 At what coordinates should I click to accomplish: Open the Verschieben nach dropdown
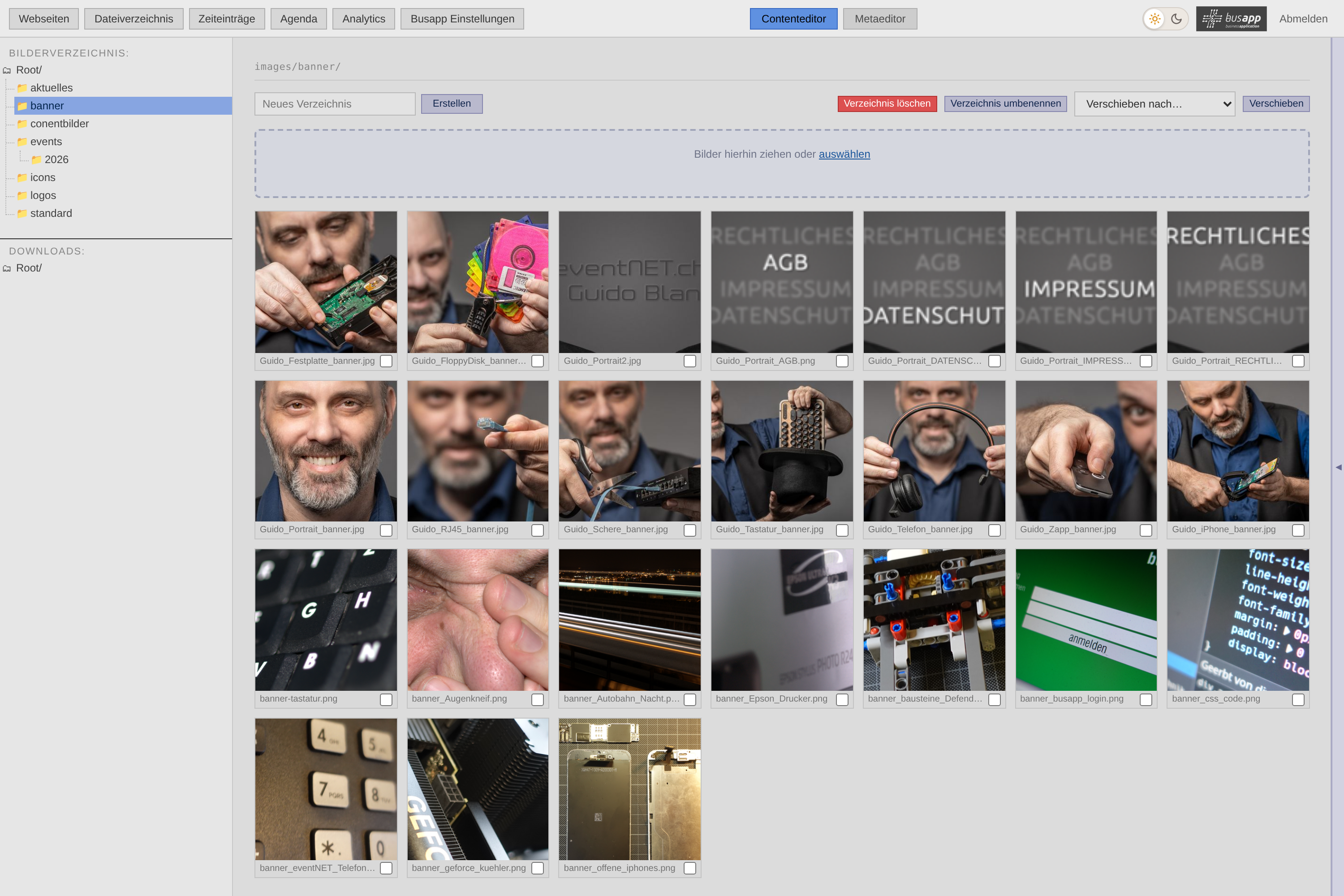pos(1154,104)
